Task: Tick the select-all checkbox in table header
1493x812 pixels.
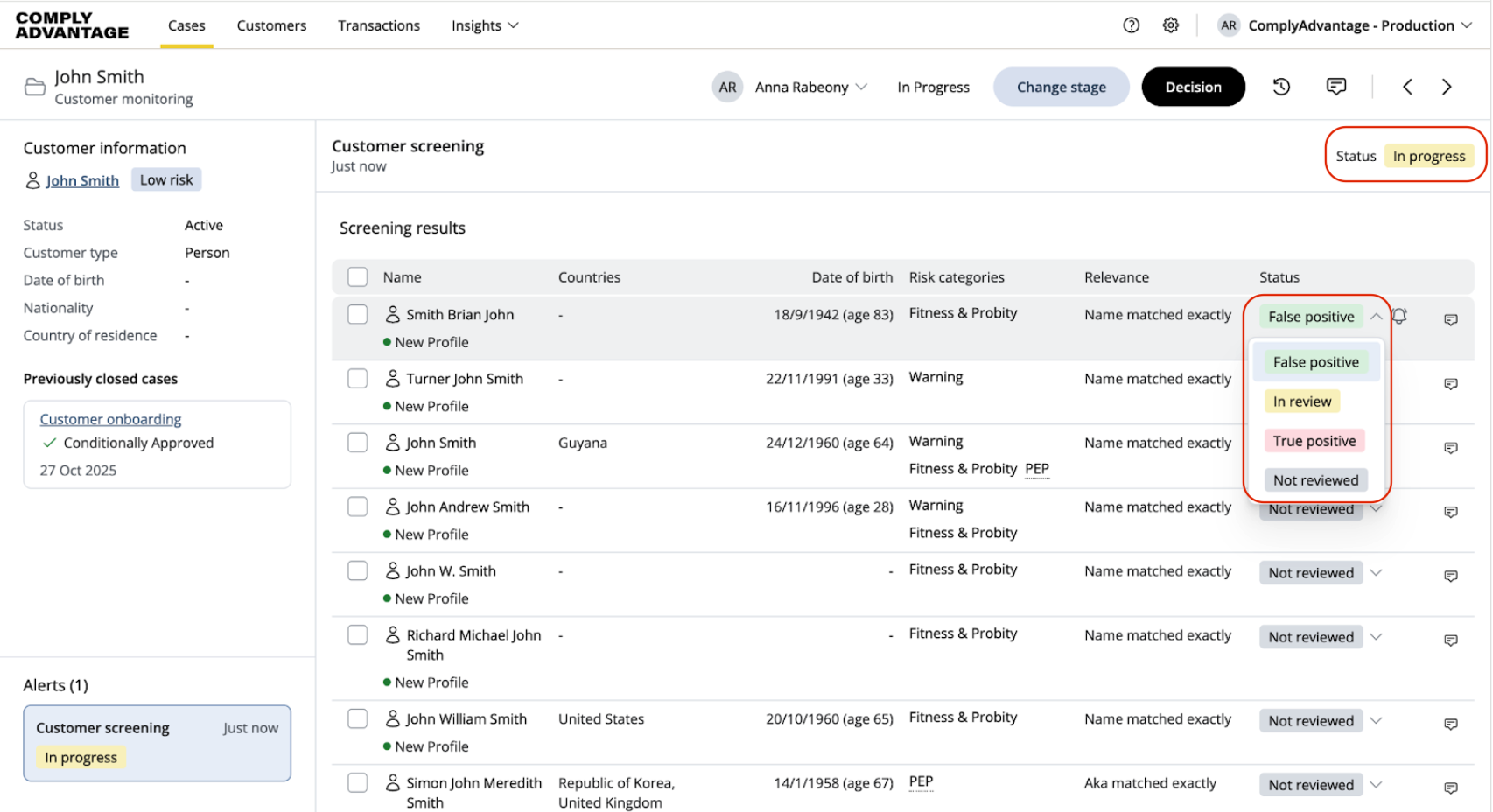Action: click(357, 277)
